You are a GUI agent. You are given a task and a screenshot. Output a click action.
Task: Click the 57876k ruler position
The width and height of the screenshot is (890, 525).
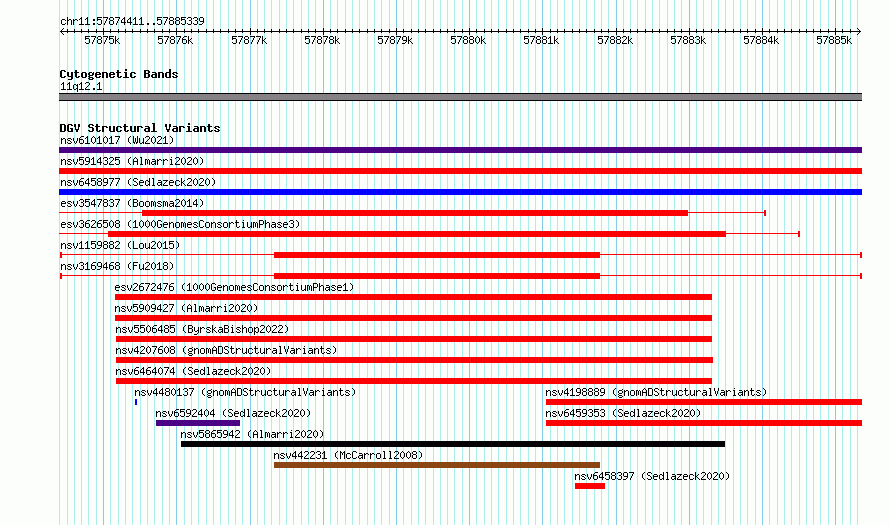pyautogui.click(x=175, y=40)
